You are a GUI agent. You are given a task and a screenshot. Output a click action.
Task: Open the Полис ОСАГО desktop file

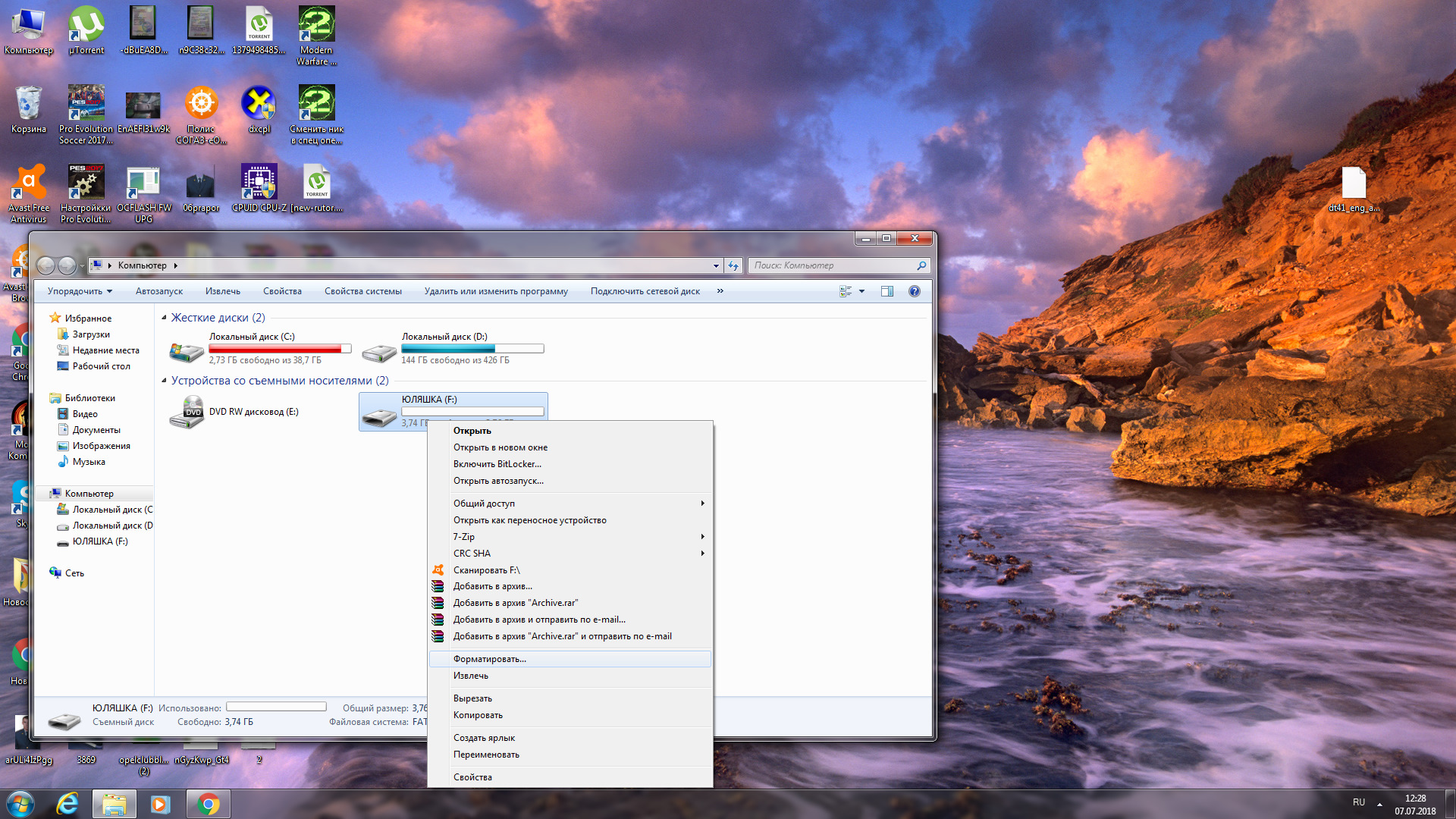(201, 115)
